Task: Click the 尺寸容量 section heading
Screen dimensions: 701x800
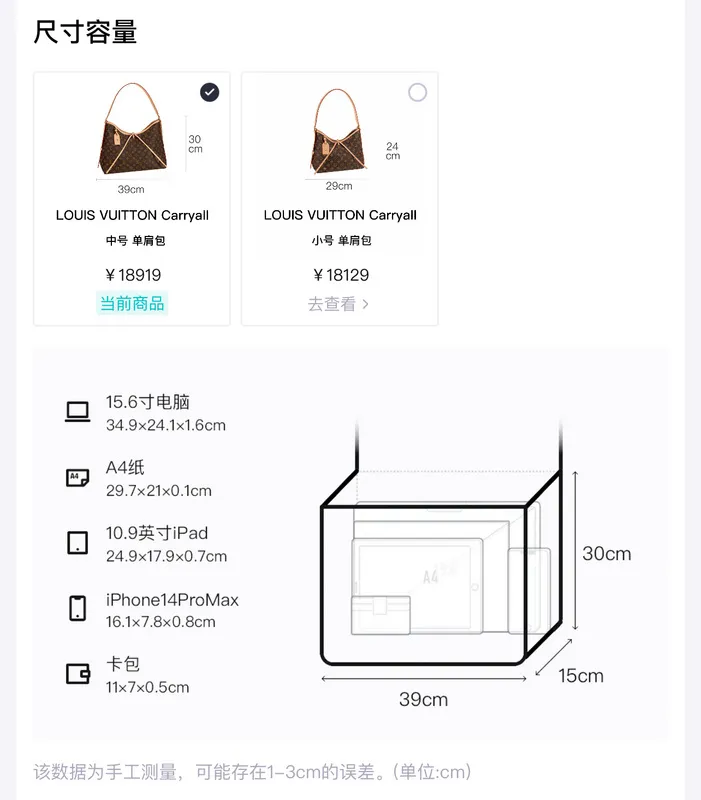Action: pyautogui.click(x=85, y=32)
